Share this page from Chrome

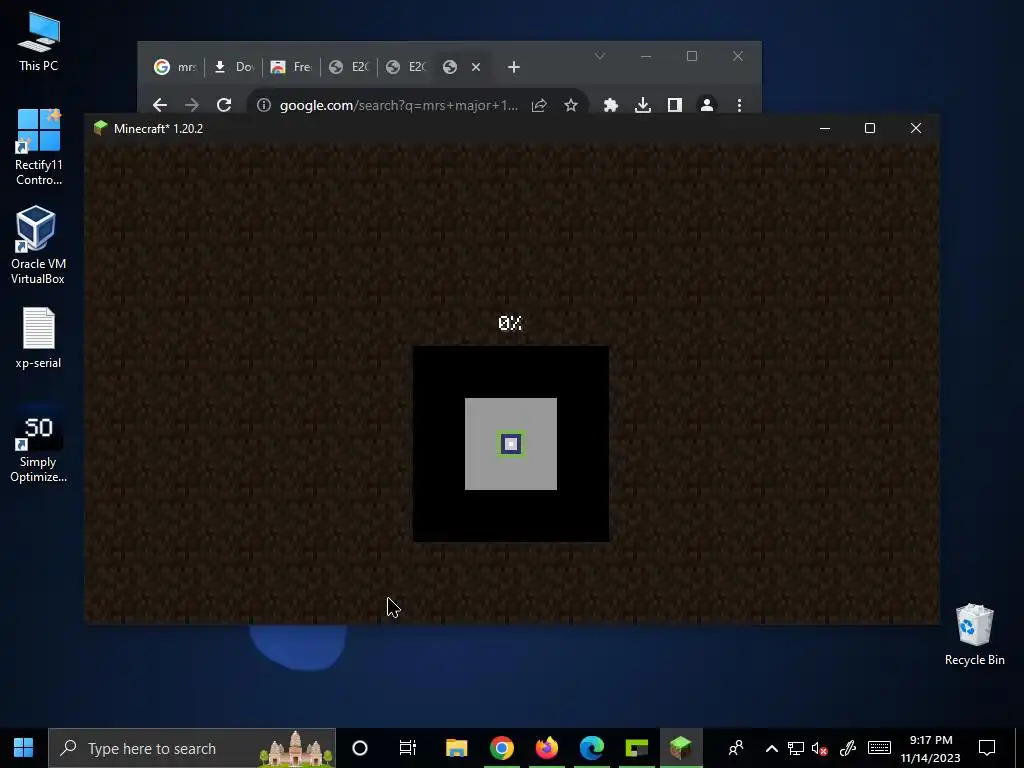click(539, 105)
